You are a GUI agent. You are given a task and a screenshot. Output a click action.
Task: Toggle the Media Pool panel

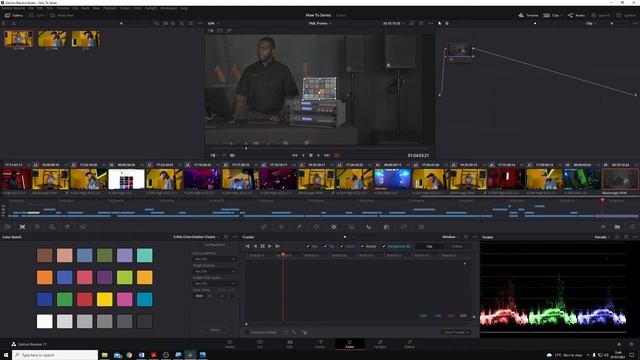62,16
